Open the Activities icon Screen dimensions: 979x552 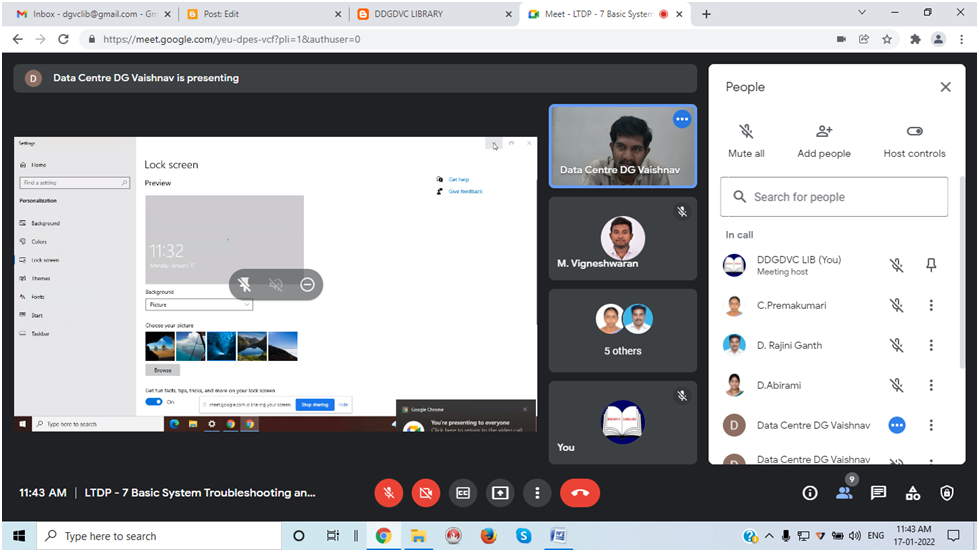pyautogui.click(x=913, y=493)
